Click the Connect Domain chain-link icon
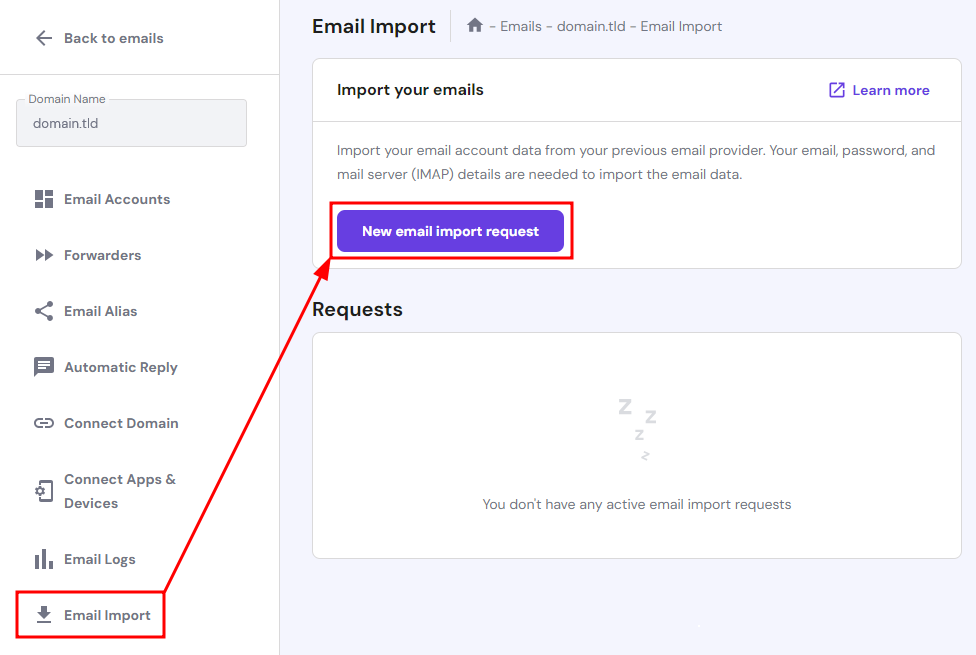This screenshot has height=655, width=976. [44, 423]
